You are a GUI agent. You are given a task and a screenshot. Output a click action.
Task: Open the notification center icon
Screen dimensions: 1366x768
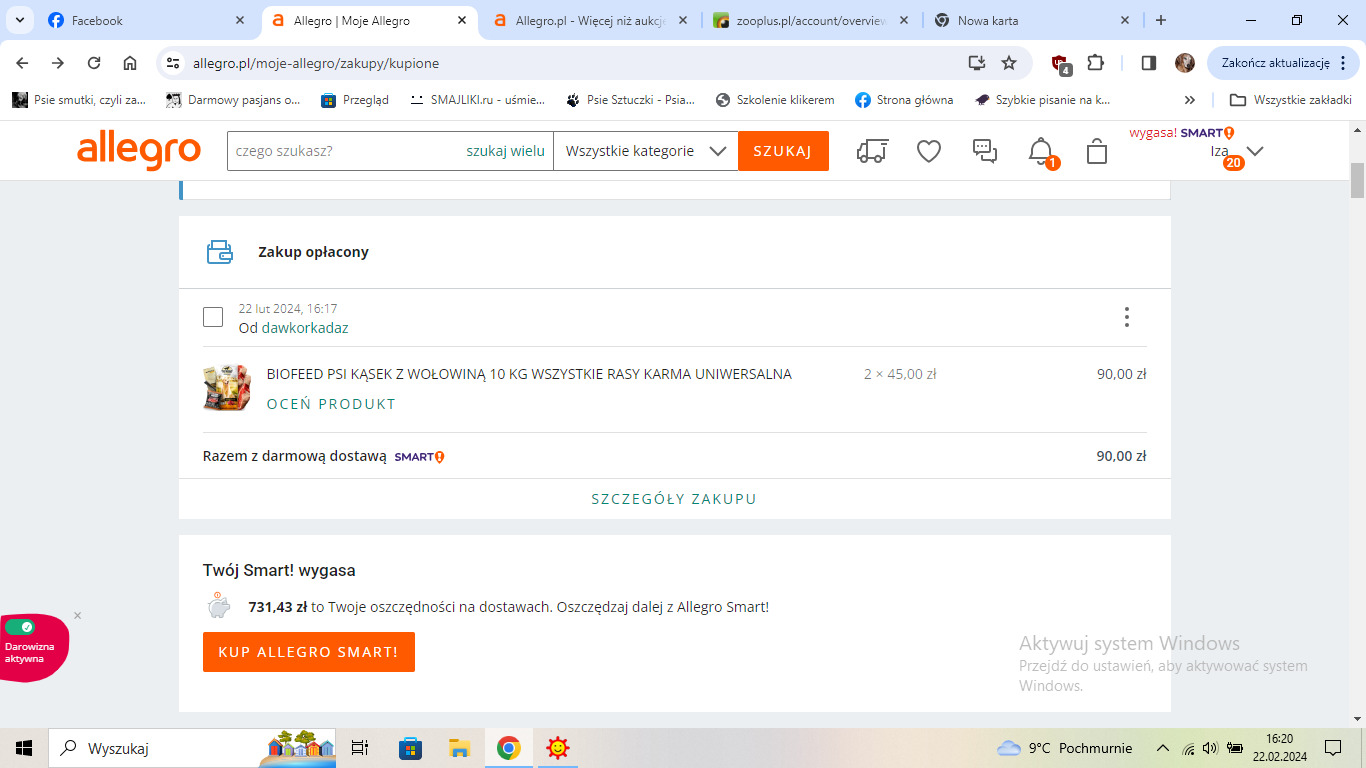pyautogui.click(x=1332, y=748)
